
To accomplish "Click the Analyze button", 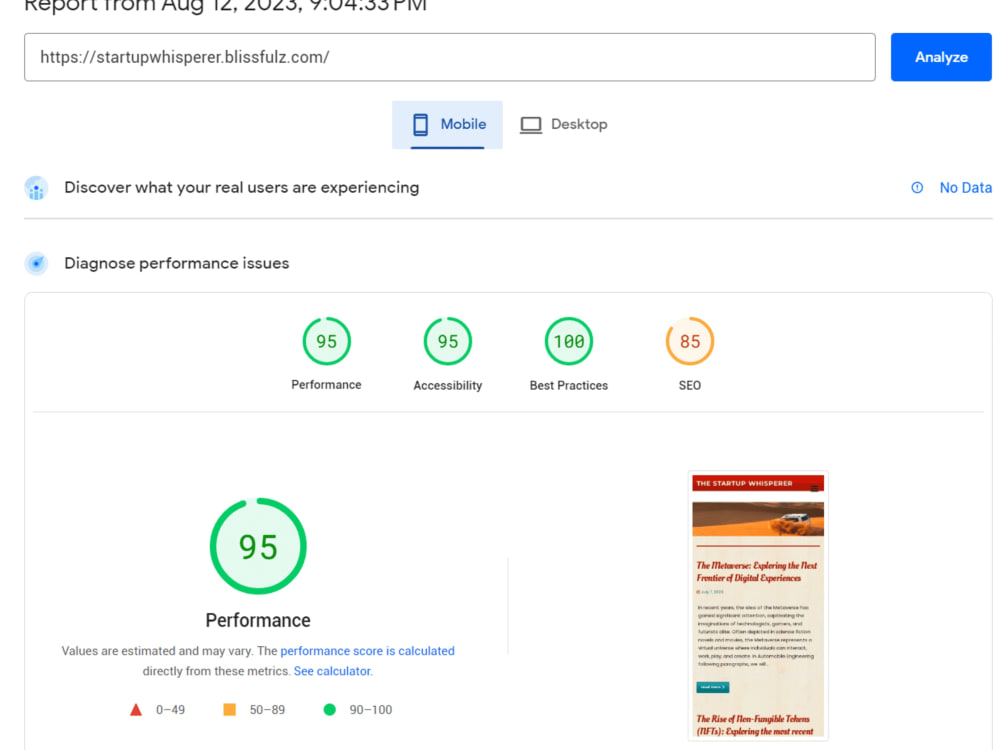I will click(x=941, y=57).
